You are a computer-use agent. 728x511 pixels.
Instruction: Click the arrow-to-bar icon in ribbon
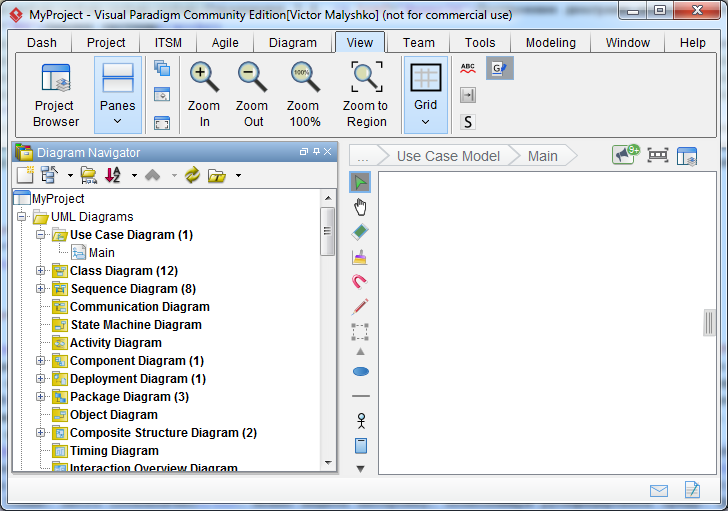468,95
